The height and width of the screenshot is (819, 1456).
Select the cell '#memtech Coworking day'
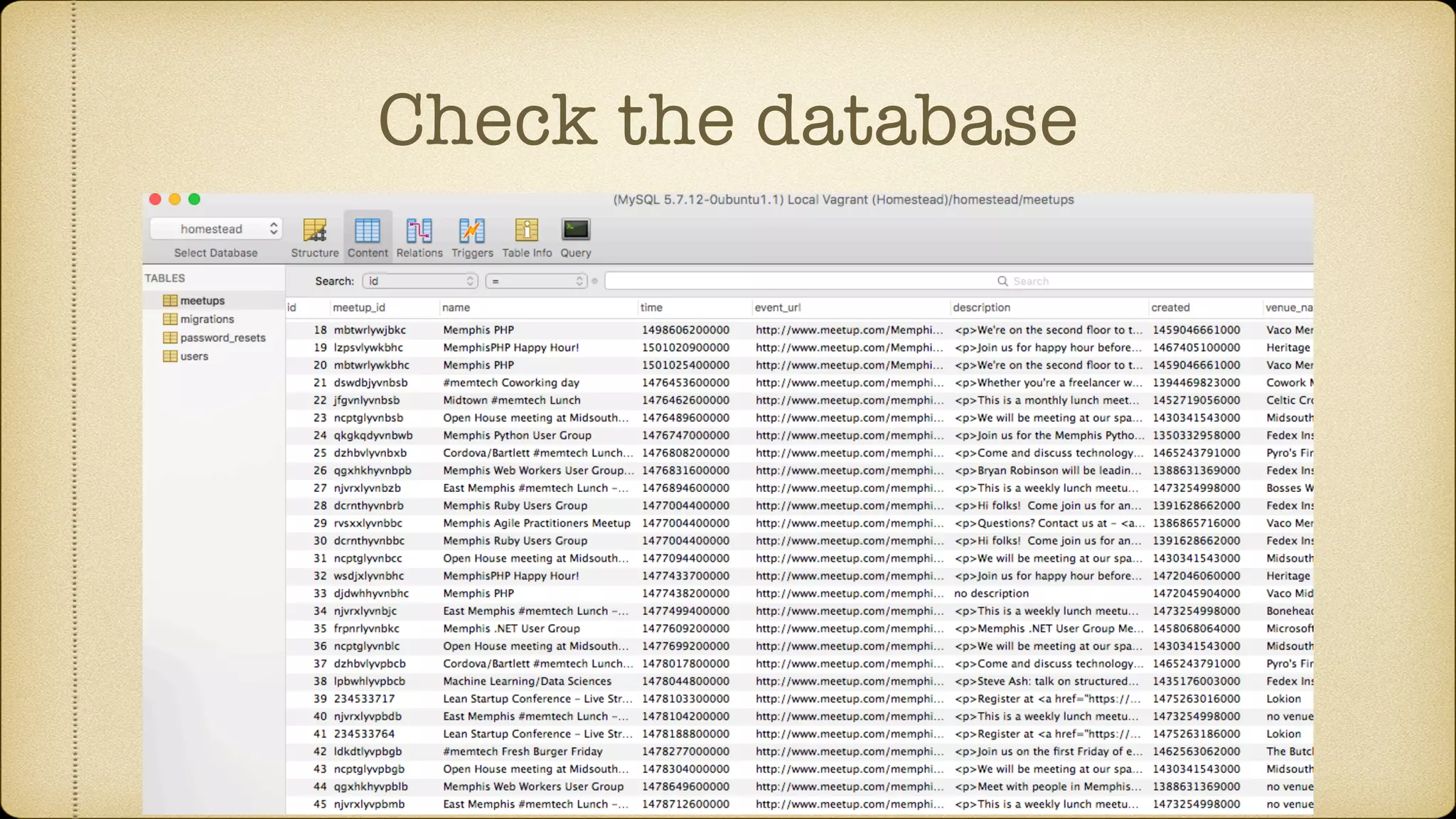[x=511, y=383]
